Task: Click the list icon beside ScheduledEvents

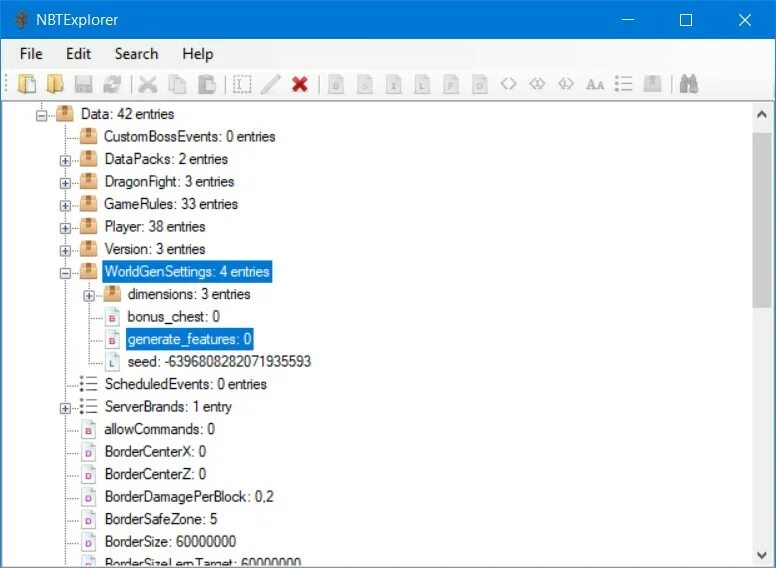Action: pos(89,384)
